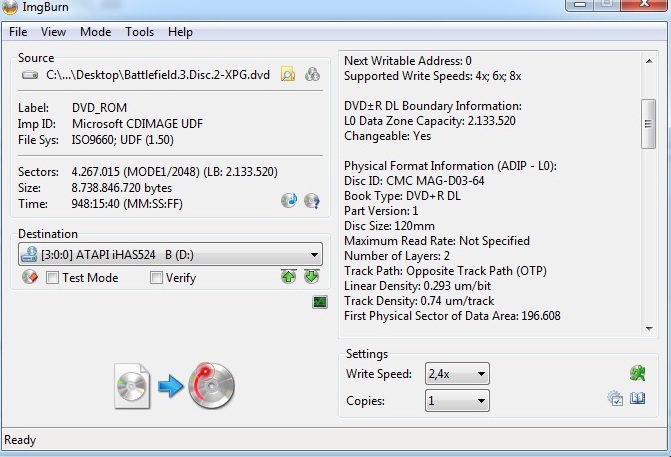This screenshot has width=671, height=457.
Task: Click the source image file page icon
Action: tap(132, 386)
